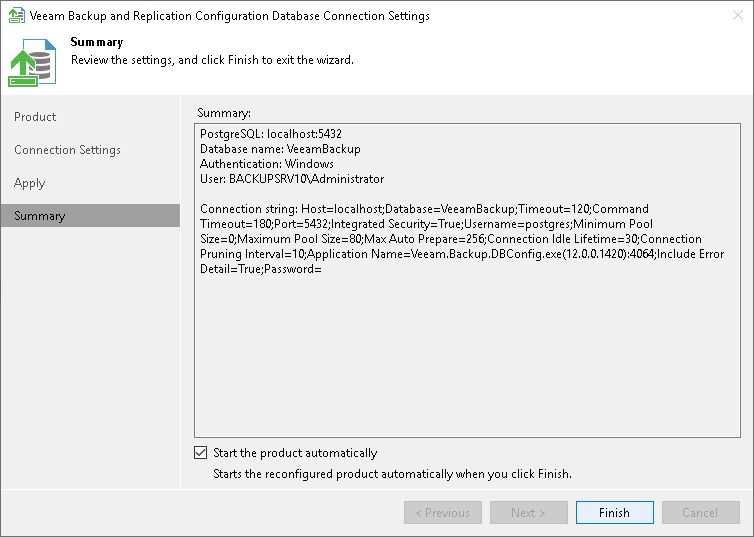Viewport: 754px width, 537px height.
Task: Click the User BACKUPSRV10\Administrator line
Action: click(292, 179)
